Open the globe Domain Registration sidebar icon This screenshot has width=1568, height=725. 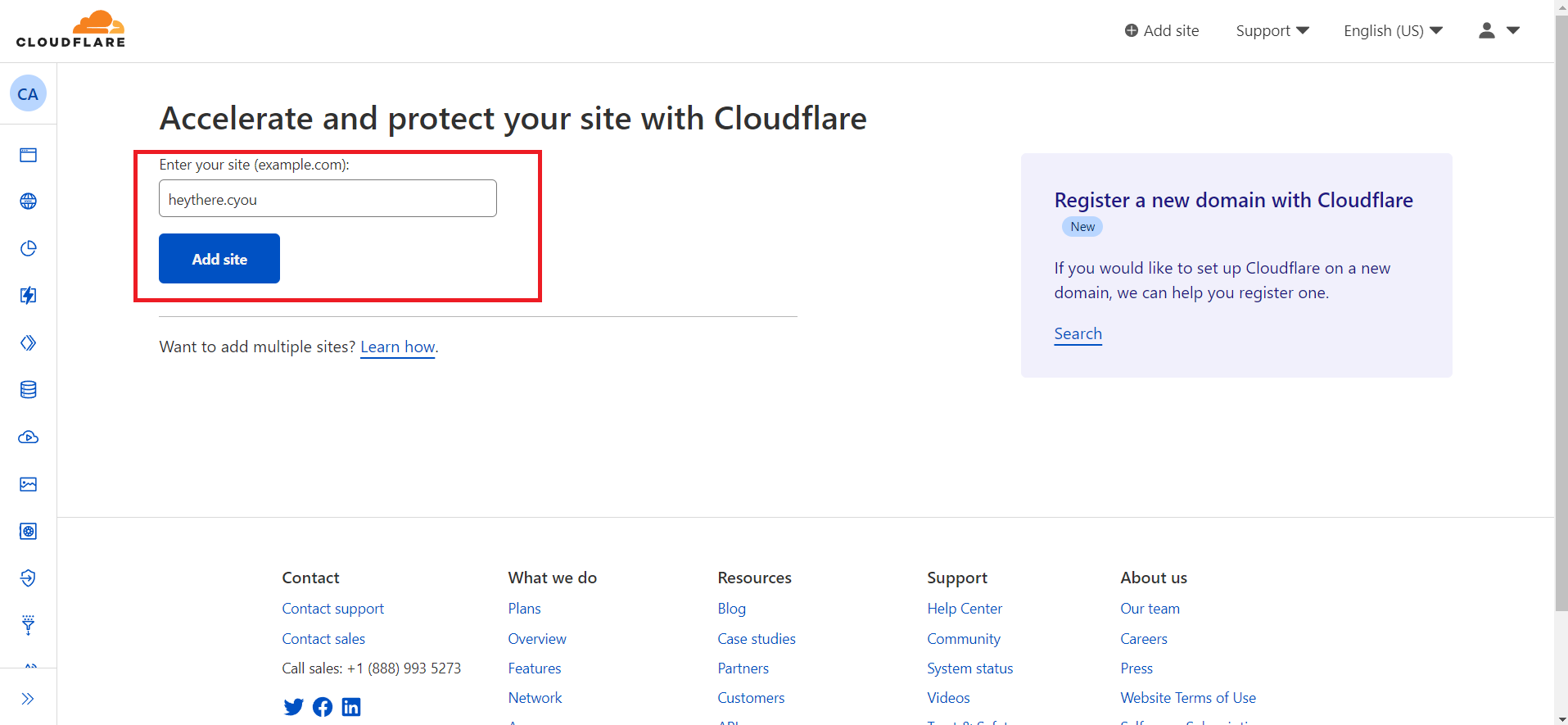pyautogui.click(x=29, y=202)
